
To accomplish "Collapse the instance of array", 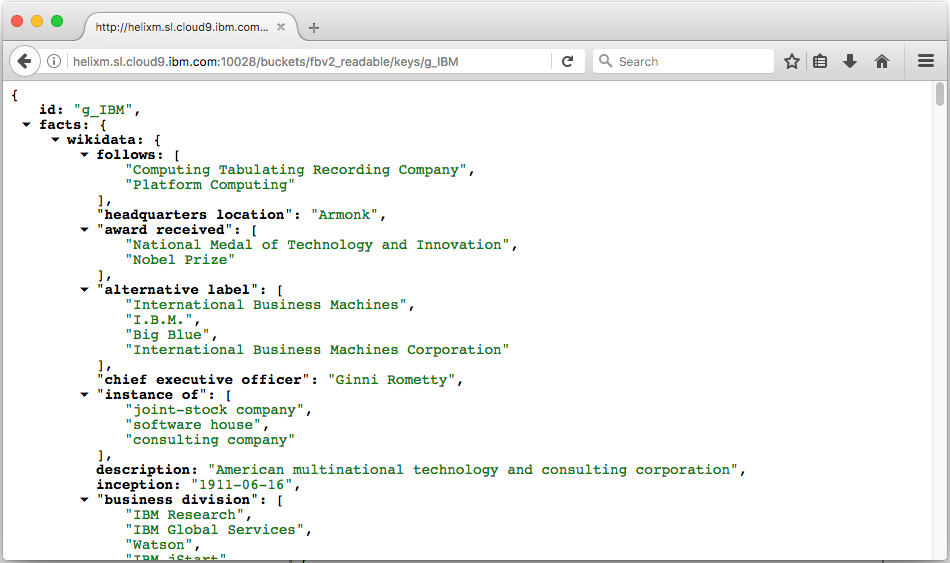I will tap(84, 395).
